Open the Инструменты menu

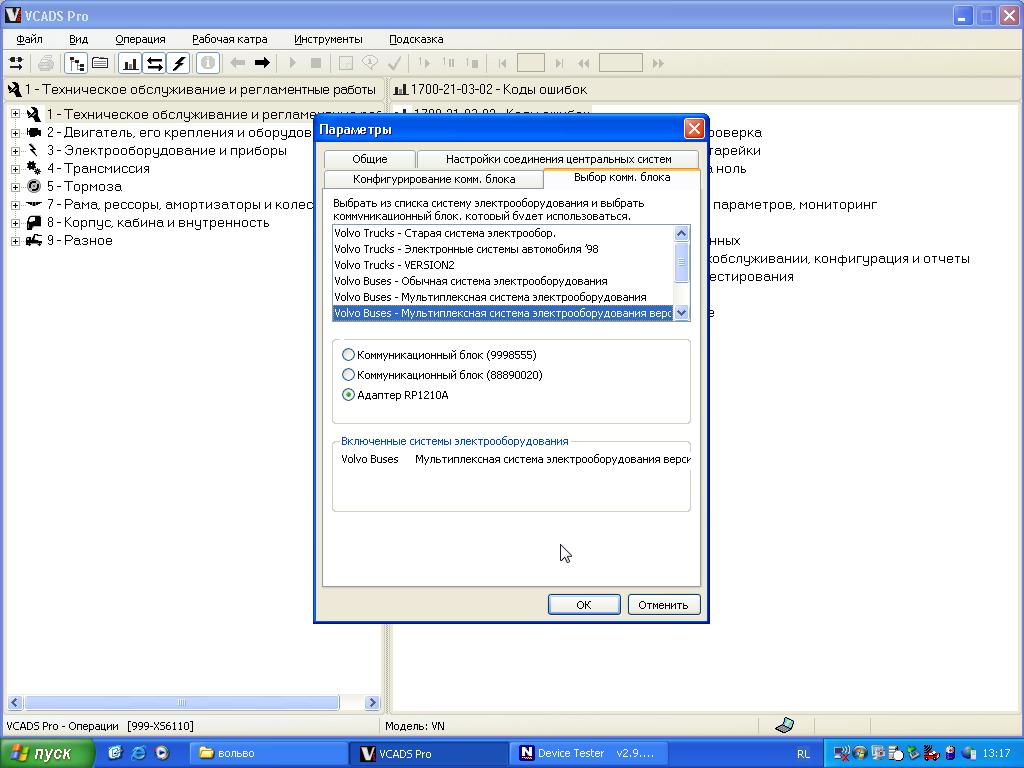click(328, 39)
